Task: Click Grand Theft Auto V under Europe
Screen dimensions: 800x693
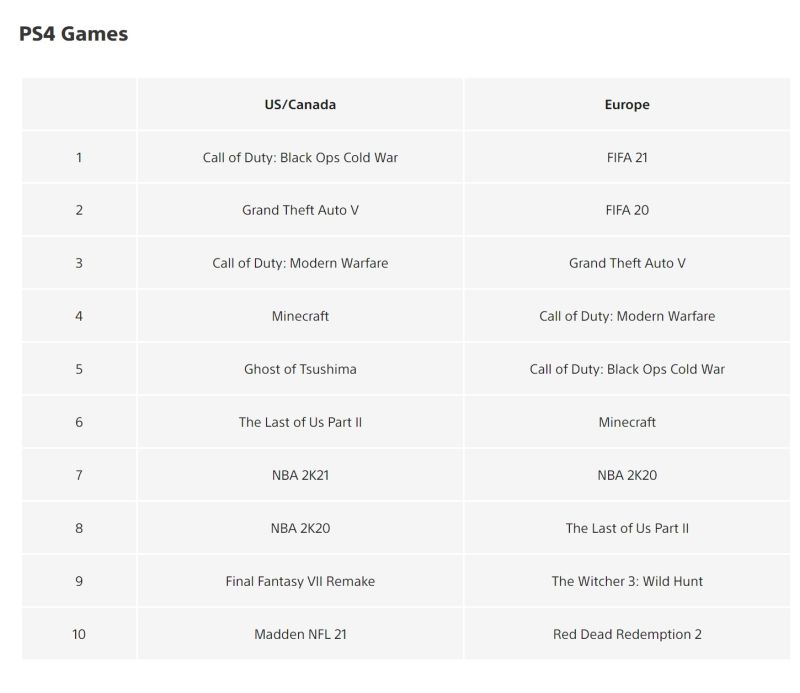Action: point(627,263)
